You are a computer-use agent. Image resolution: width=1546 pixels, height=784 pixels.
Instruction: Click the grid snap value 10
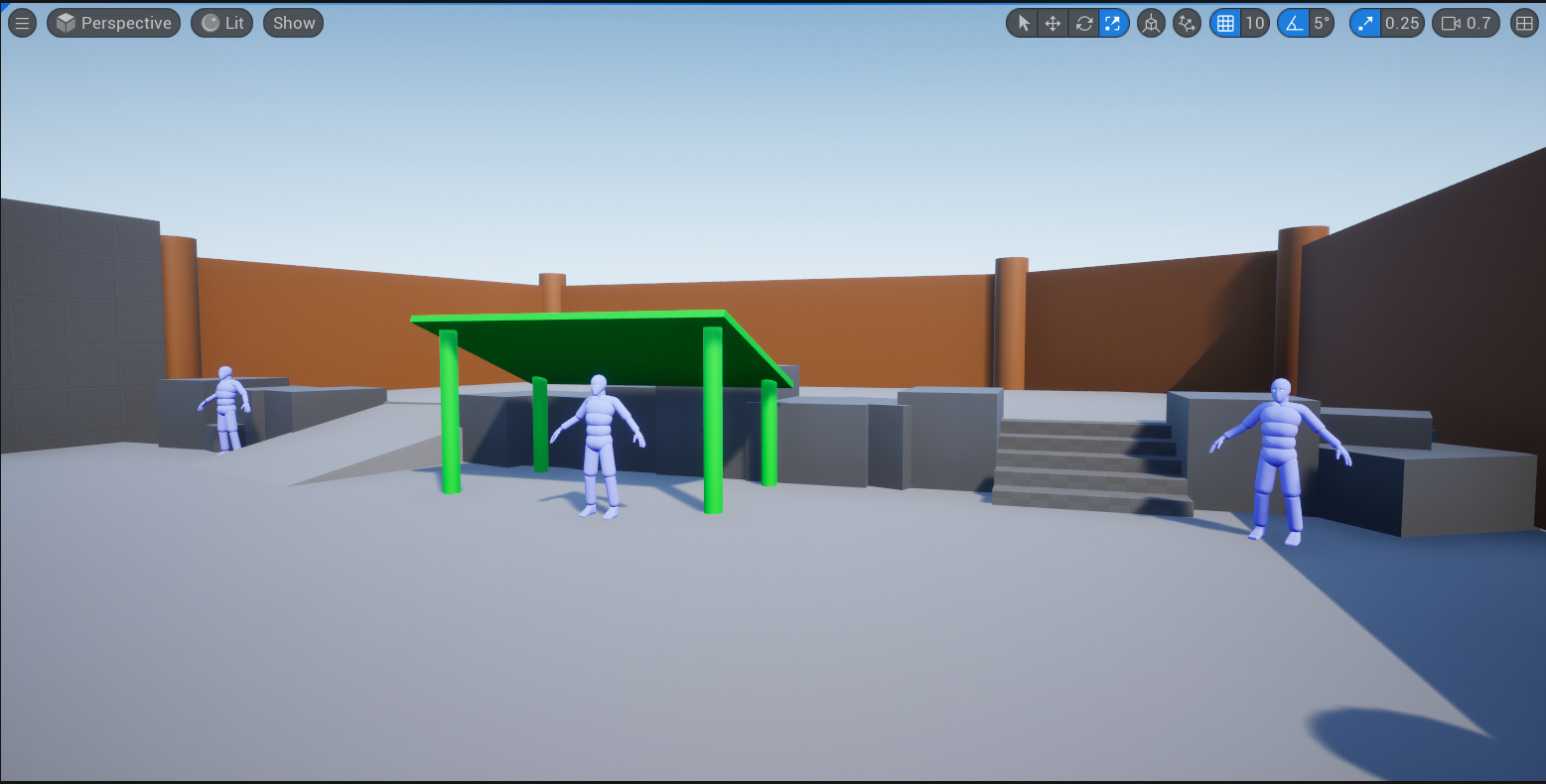coord(1255,22)
